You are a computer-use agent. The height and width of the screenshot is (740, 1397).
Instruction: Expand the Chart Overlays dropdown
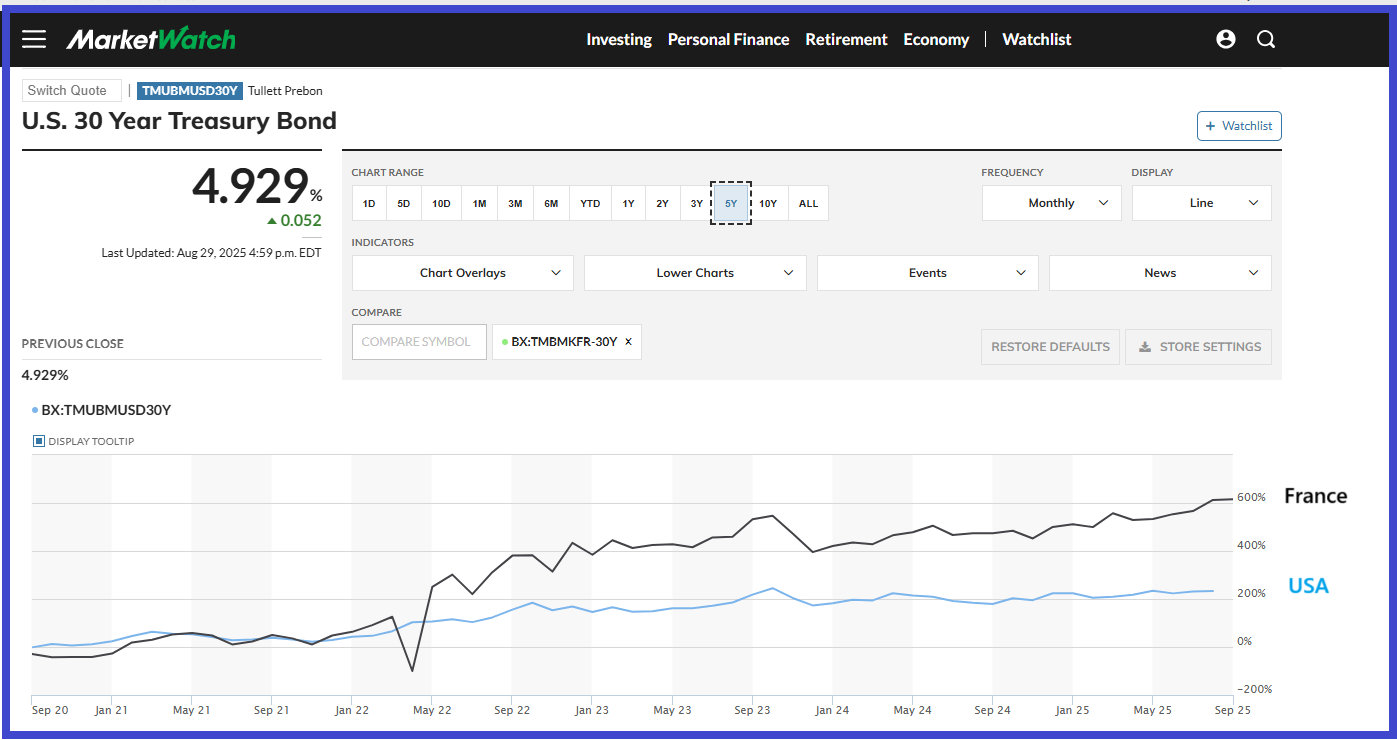(462, 273)
